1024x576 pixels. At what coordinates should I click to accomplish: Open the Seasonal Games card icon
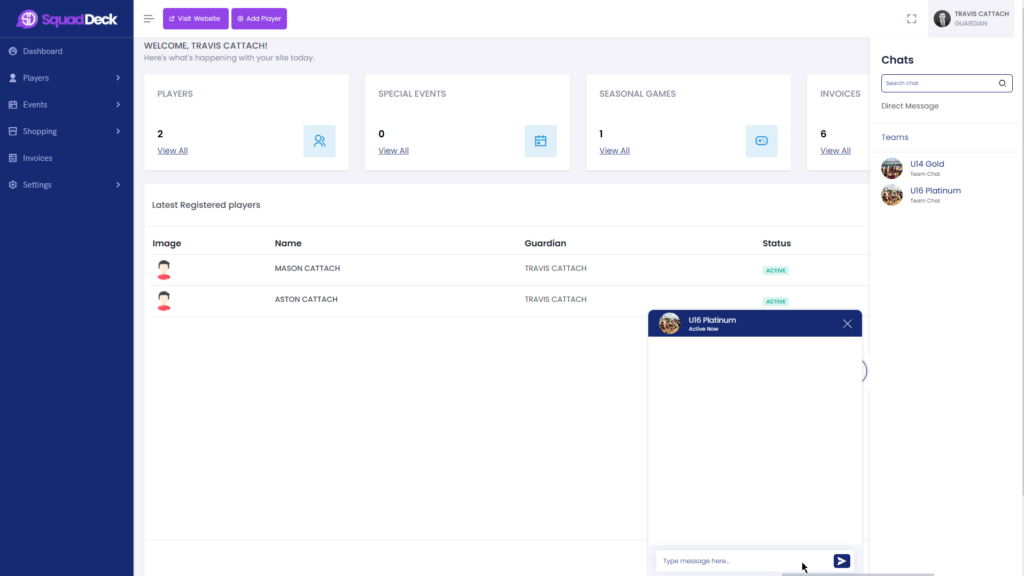(x=761, y=141)
